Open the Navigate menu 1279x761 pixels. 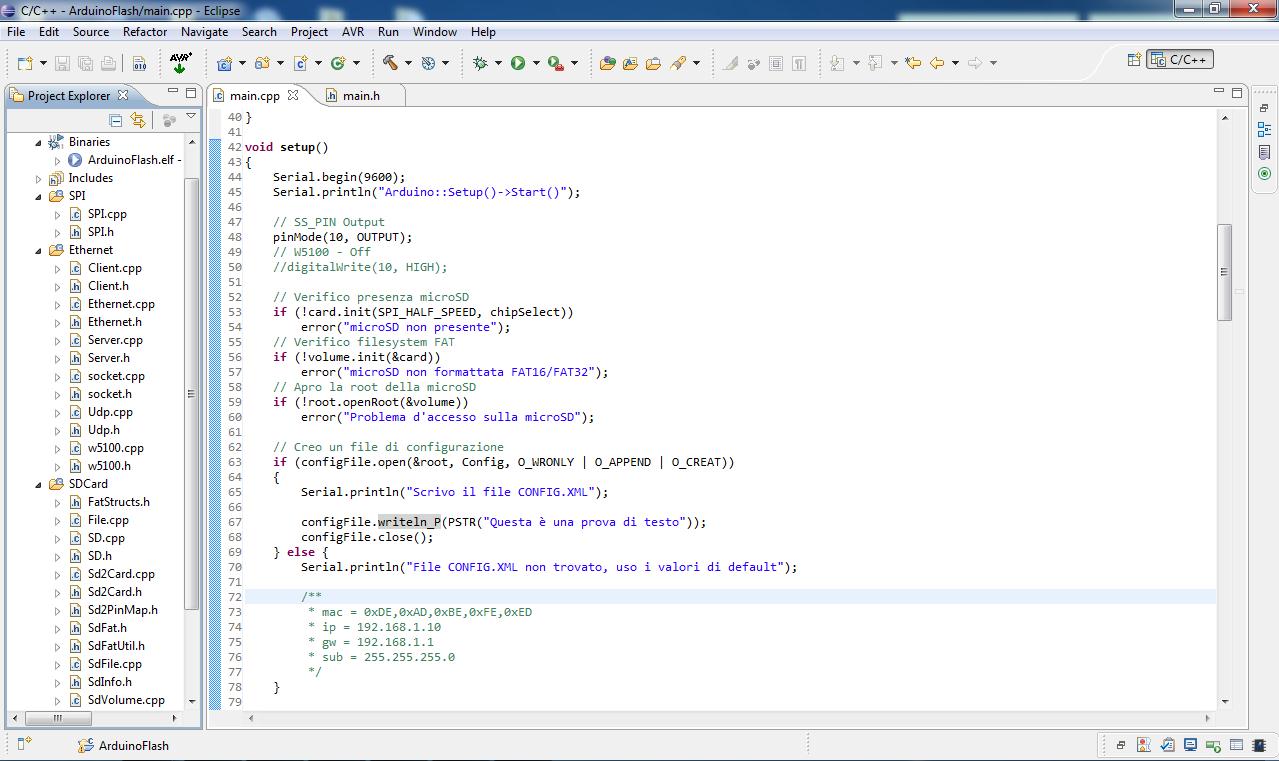(205, 32)
